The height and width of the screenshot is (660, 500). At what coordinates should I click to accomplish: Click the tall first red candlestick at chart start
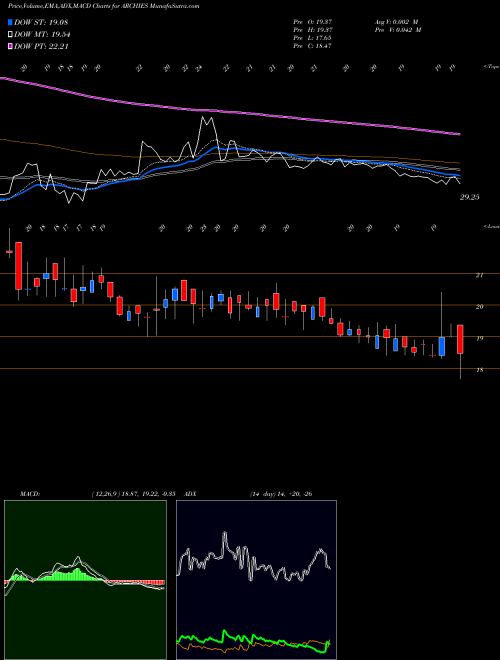pyautogui.click(x=19, y=266)
